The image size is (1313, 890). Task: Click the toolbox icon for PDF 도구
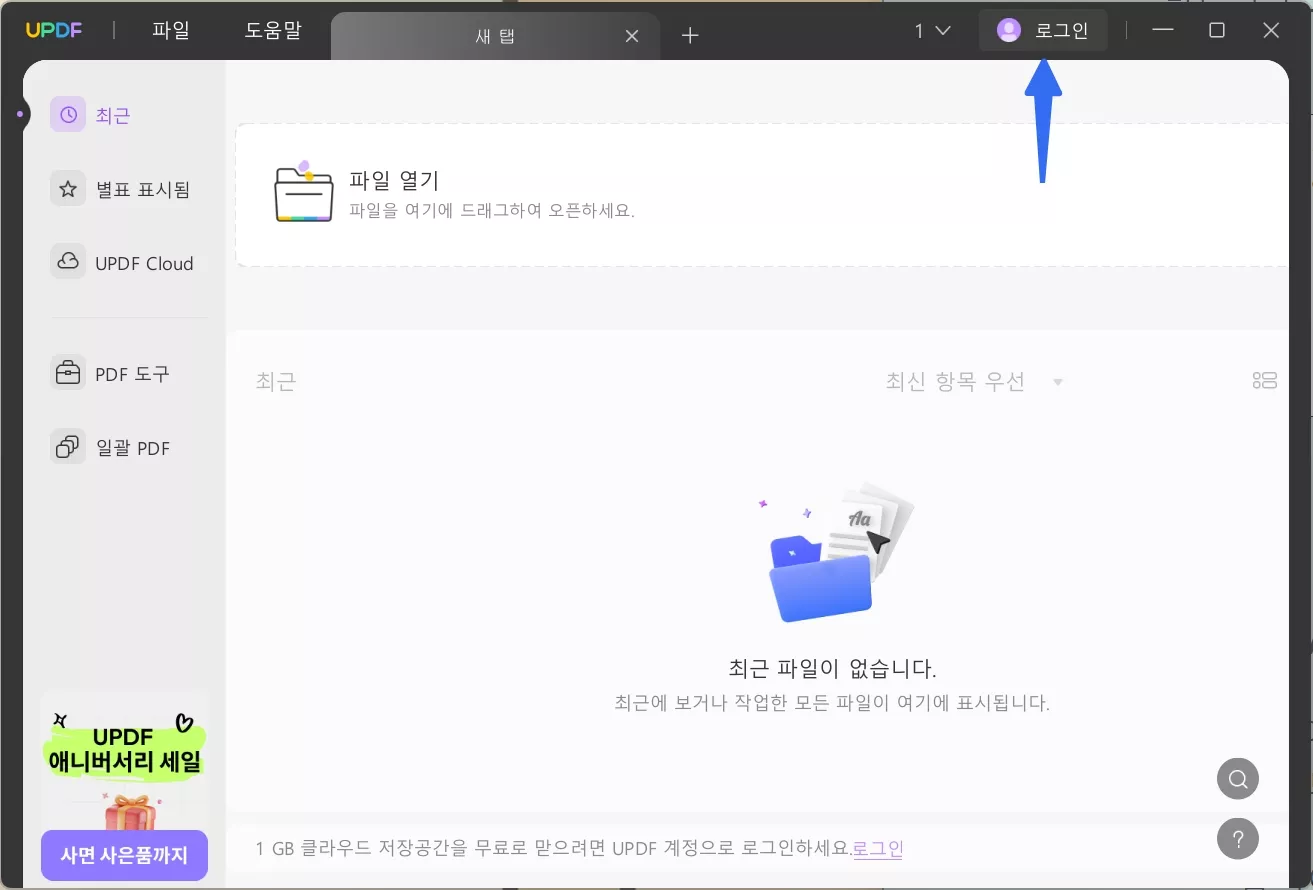(68, 374)
